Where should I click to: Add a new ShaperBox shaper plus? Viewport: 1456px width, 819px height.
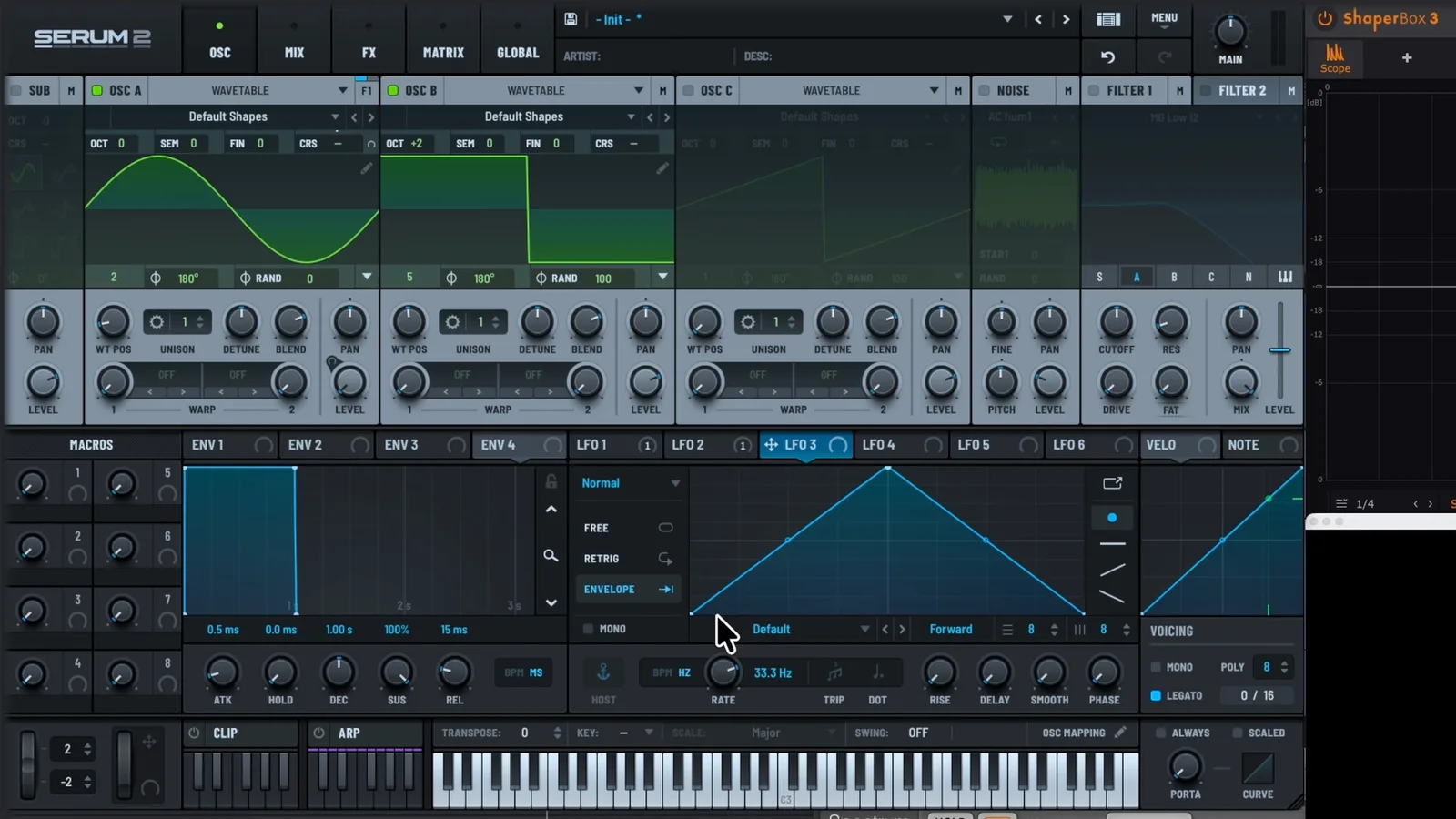coord(1407,57)
